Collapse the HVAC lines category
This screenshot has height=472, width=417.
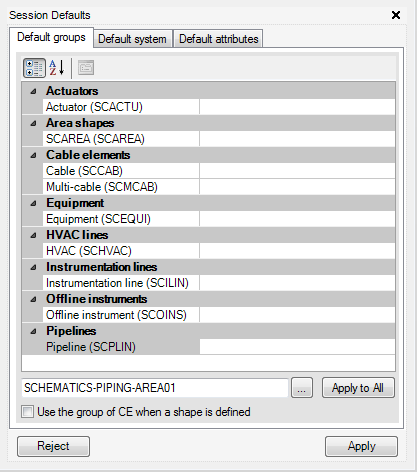[x=33, y=235]
